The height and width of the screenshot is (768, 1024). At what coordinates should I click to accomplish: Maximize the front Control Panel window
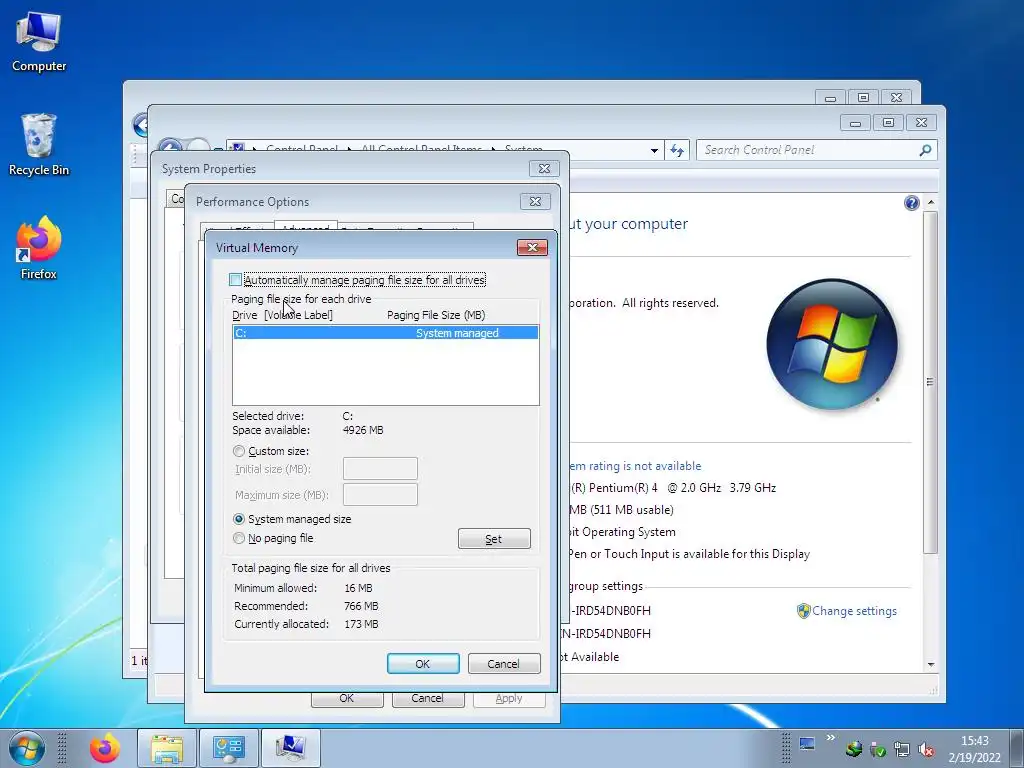click(888, 122)
